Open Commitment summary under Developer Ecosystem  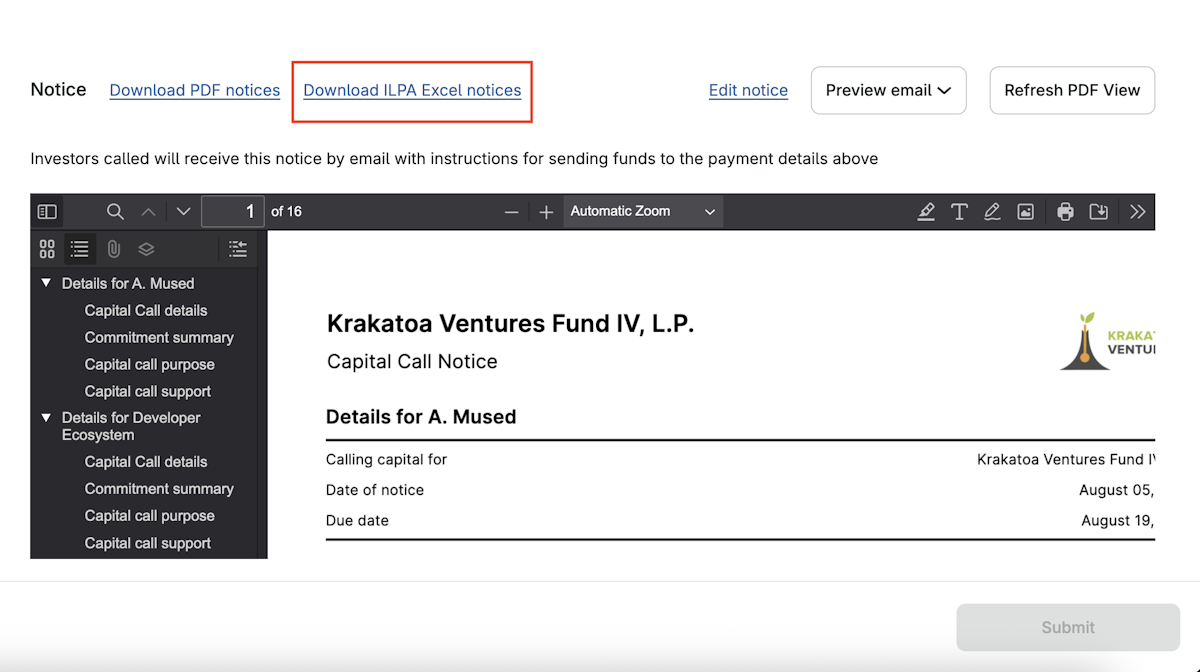coord(159,489)
